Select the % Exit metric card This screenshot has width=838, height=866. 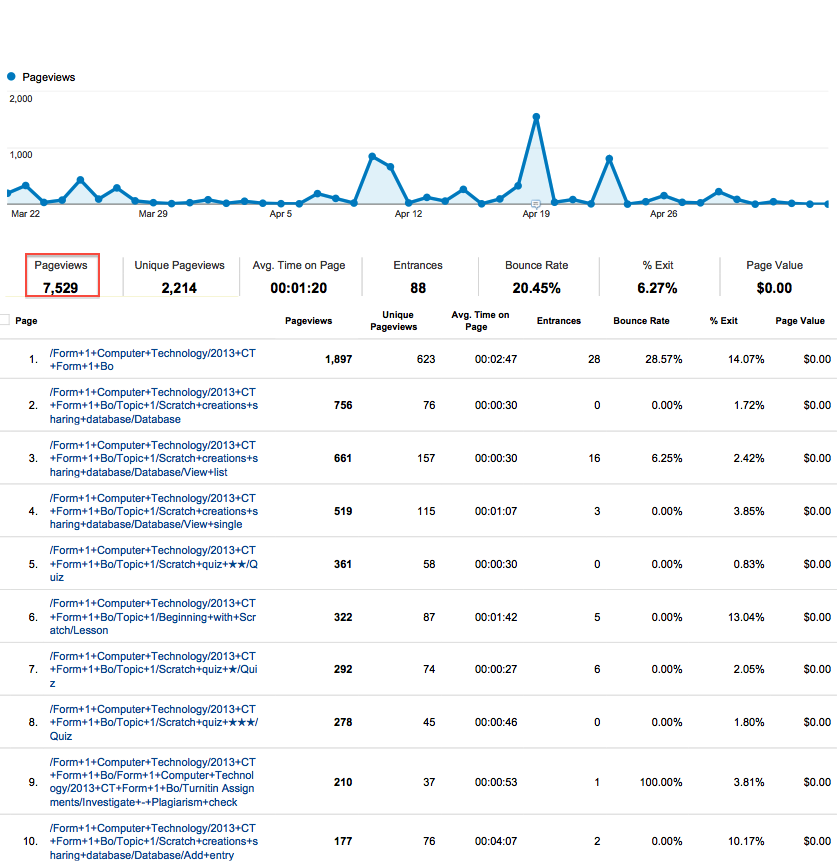(x=657, y=273)
